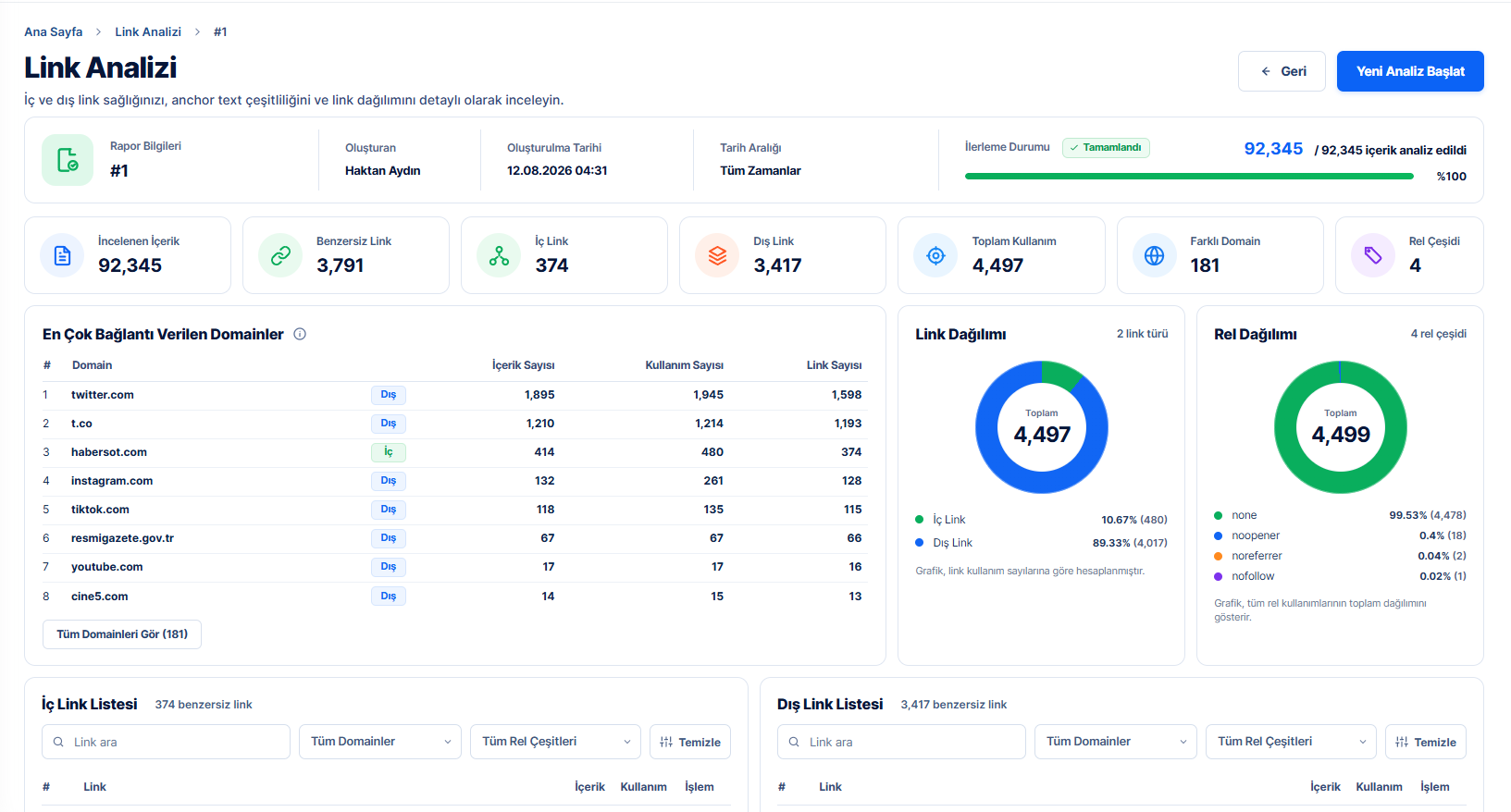
Task: Expand Tüm Domainler dropdown in Dış Link Listesi
Action: (1116, 742)
